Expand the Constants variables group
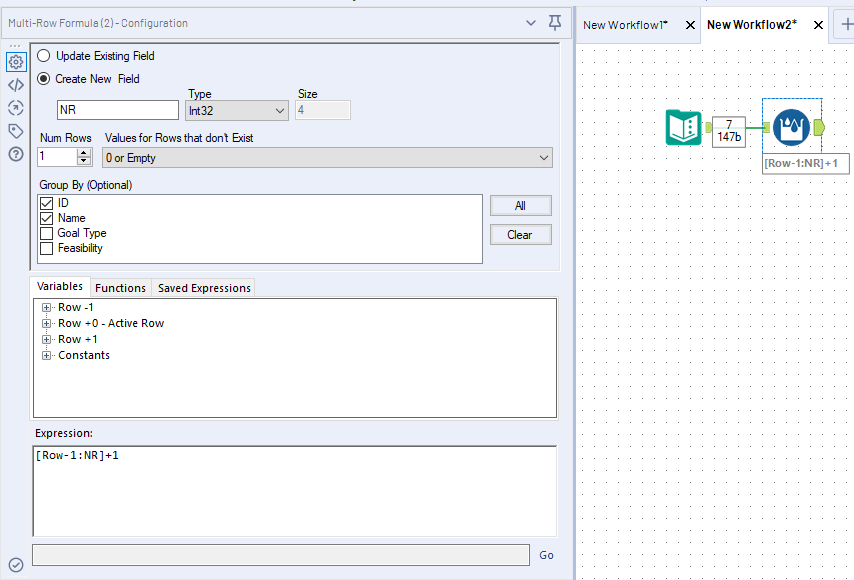This screenshot has height=580, width=854. [x=46, y=355]
